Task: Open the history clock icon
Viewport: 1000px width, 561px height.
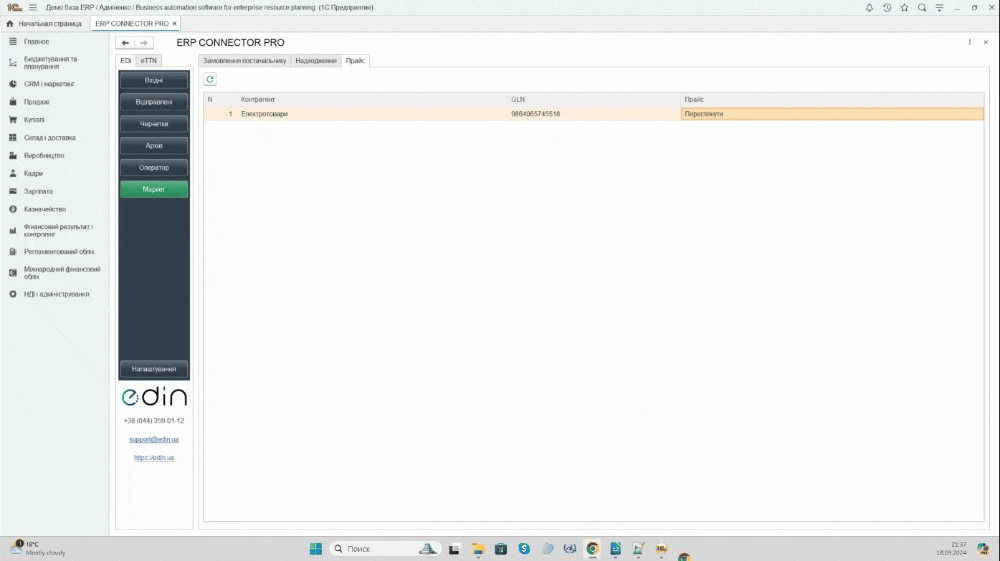Action: [x=887, y=7]
